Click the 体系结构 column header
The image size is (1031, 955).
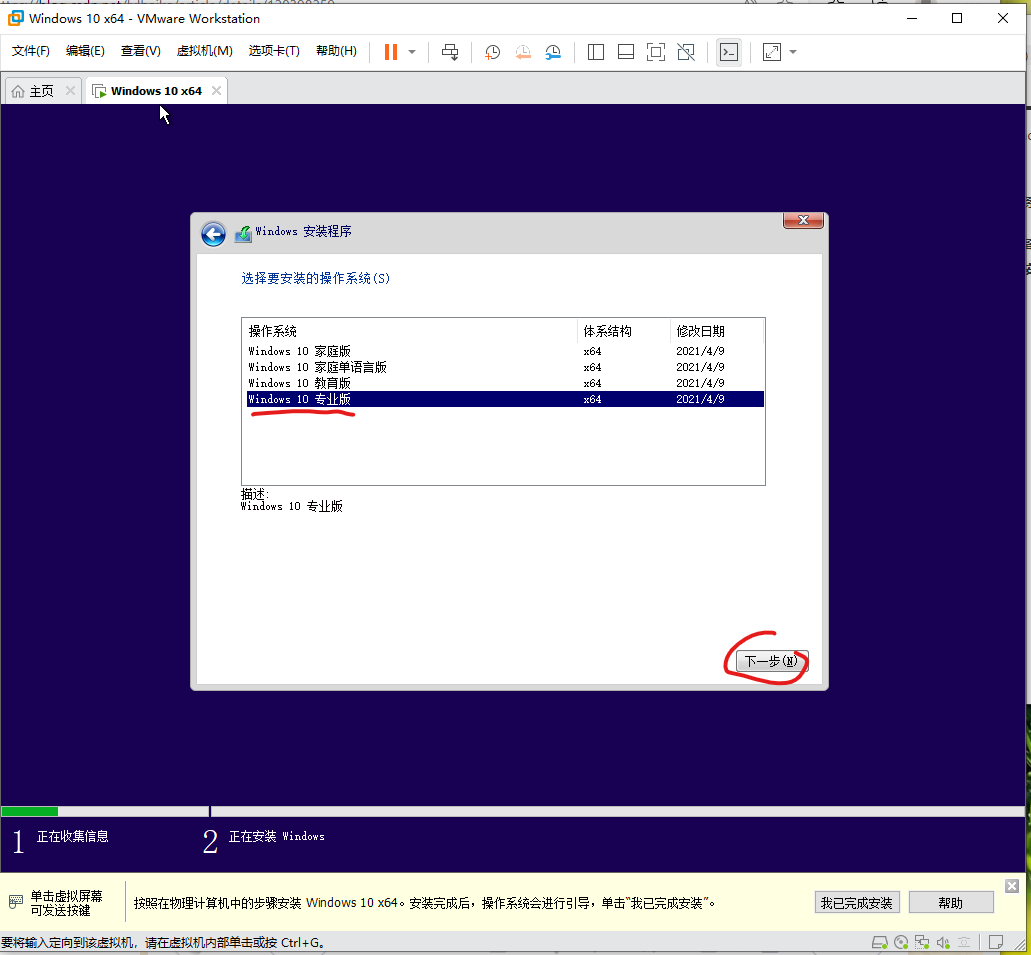[623, 331]
